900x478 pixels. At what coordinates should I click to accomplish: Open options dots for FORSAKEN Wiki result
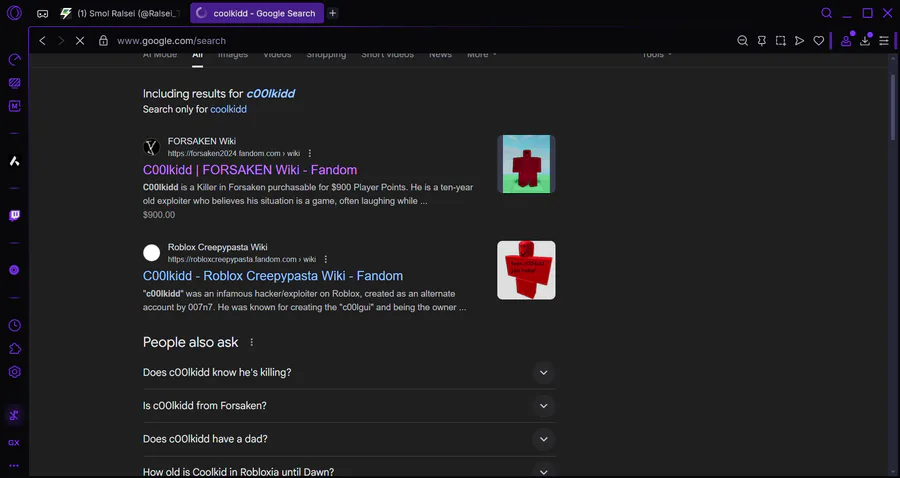pos(310,153)
